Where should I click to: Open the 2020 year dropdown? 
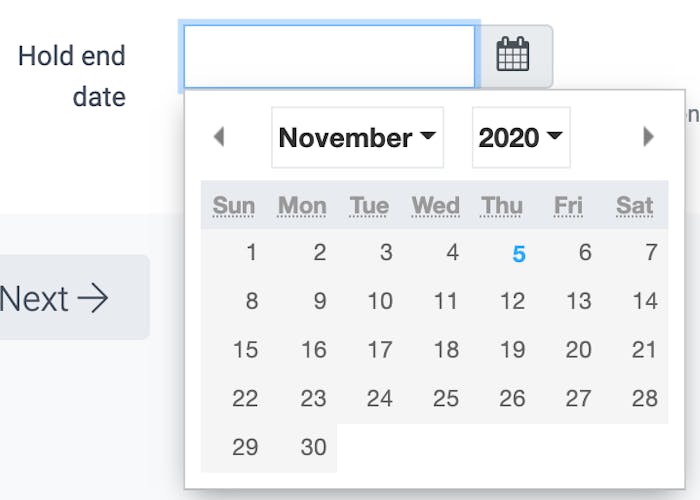click(520, 137)
